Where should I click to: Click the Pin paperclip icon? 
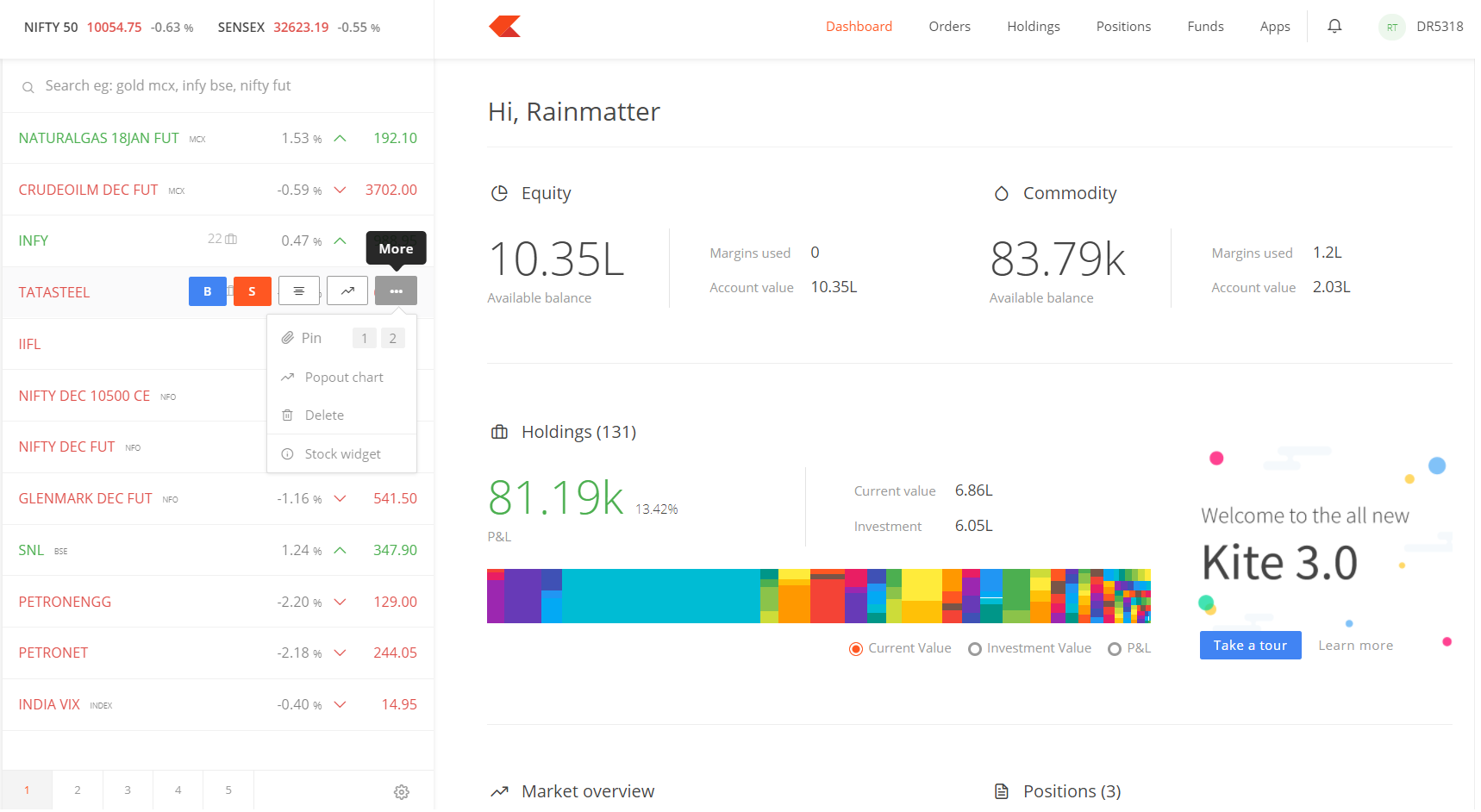pos(289,339)
